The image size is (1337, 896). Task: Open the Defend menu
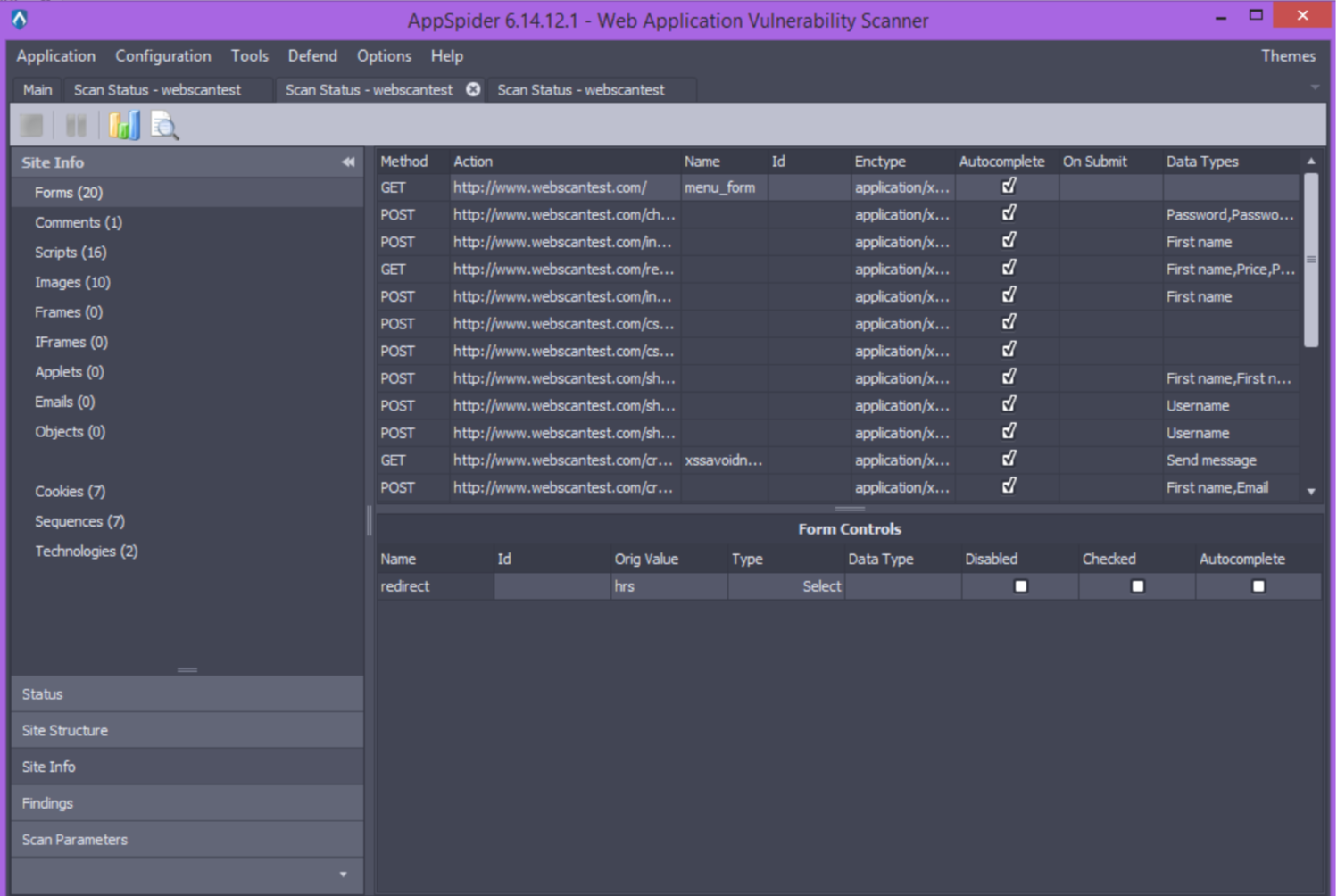(x=312, y=55)
